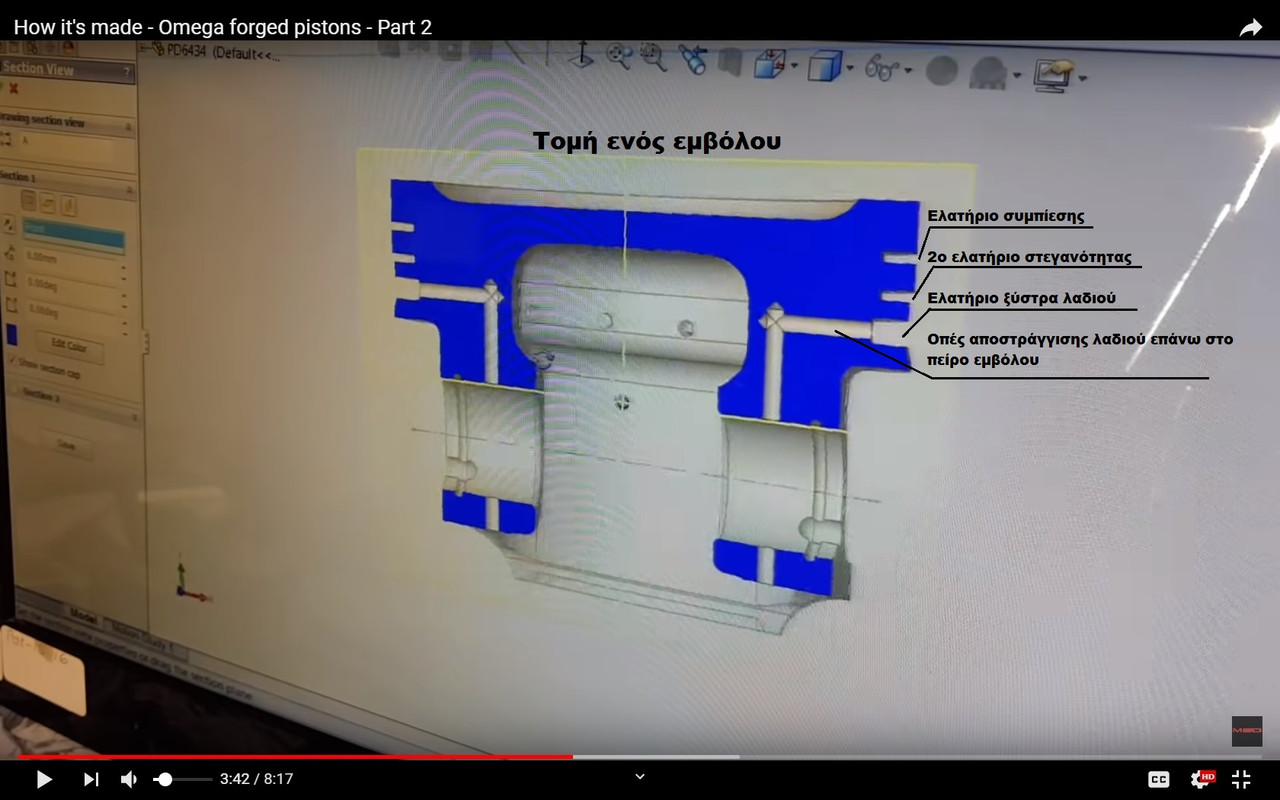Click the Edit Color button
1280x800 pixels.
pos(68,347)
